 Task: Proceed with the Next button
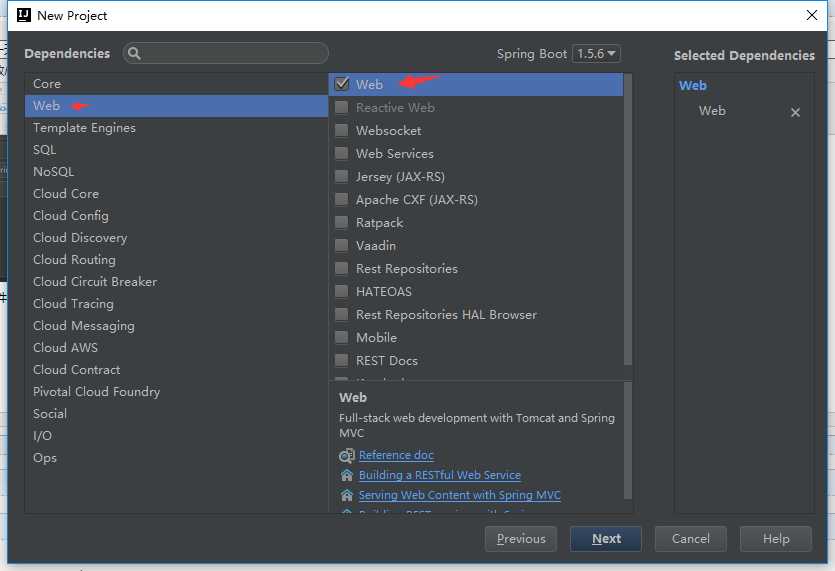pos(606,539)
